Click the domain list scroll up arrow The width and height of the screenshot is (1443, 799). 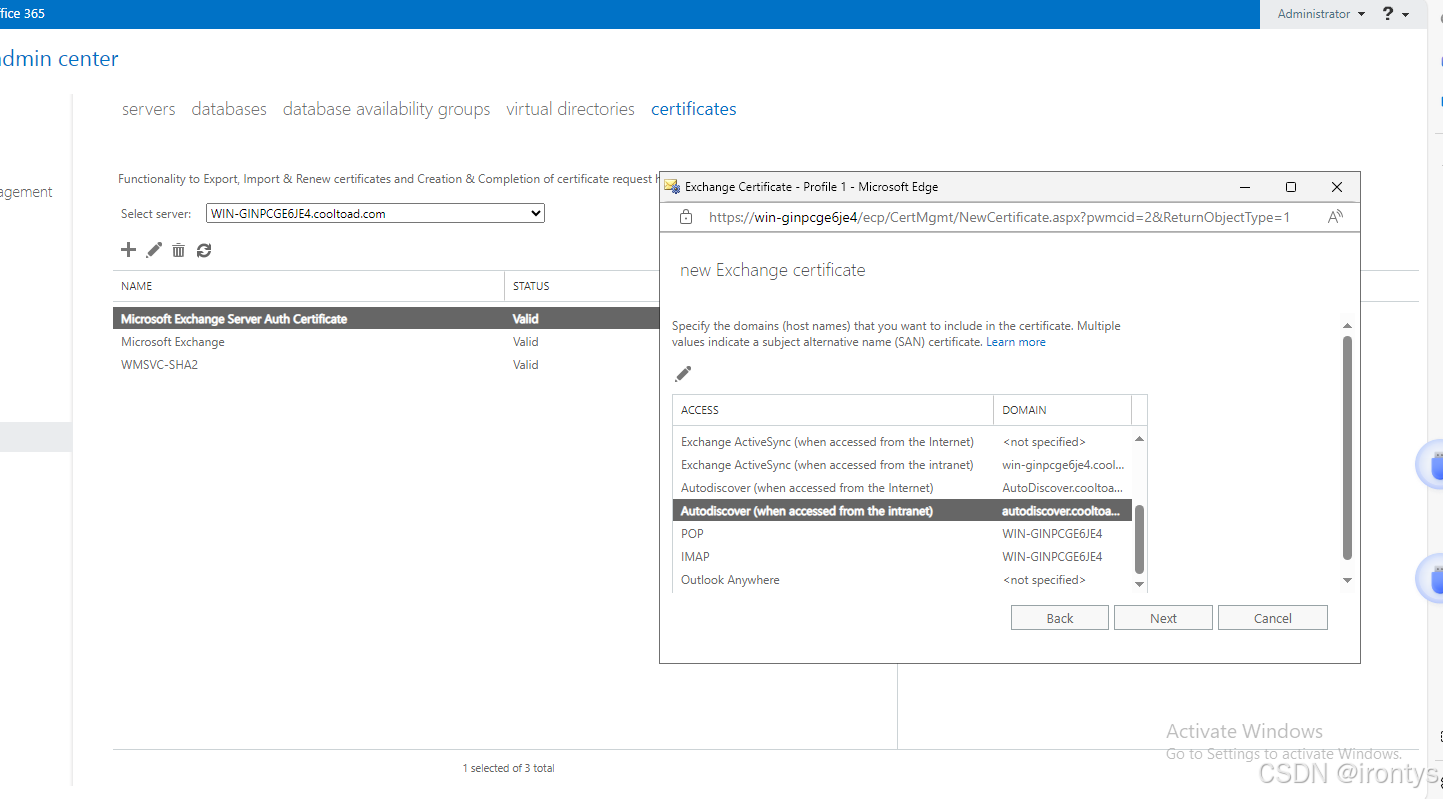pyautogui.click(x=1139, y=439)
